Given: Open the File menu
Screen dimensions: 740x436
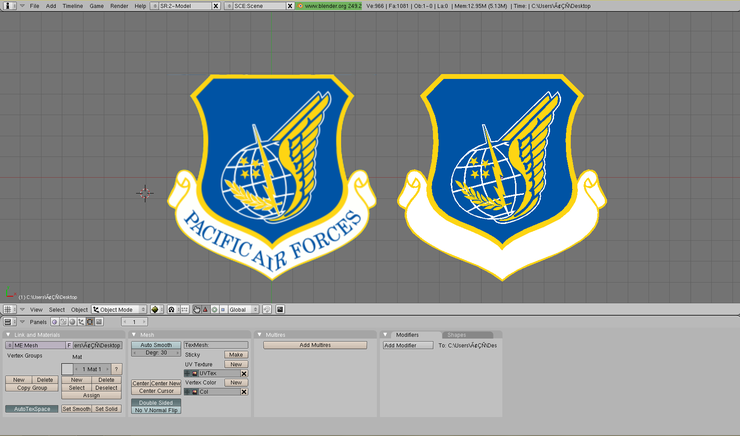Looking at the screenshot, I should pos(34,6).
